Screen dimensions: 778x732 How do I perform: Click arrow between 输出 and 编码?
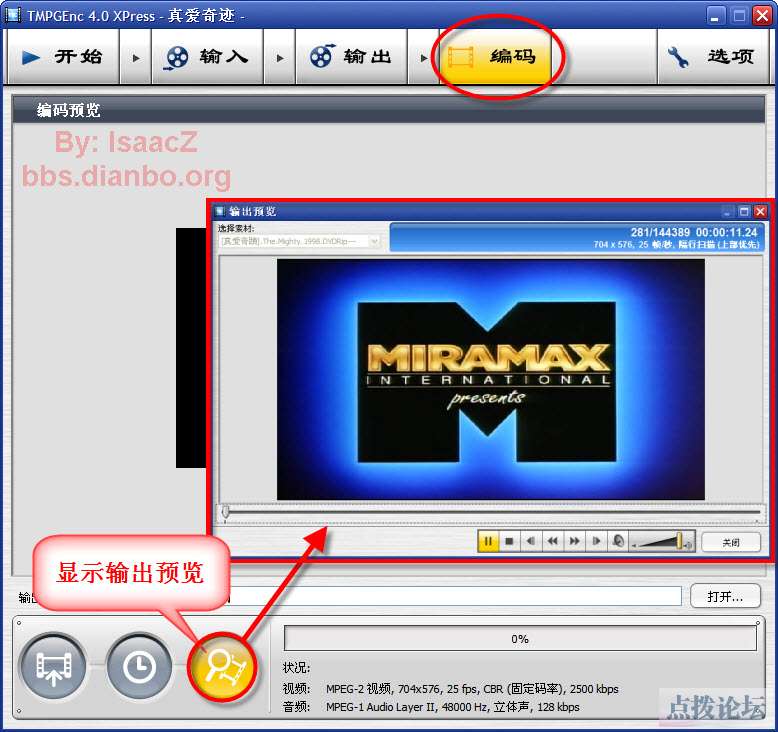(x=423, y=58)
